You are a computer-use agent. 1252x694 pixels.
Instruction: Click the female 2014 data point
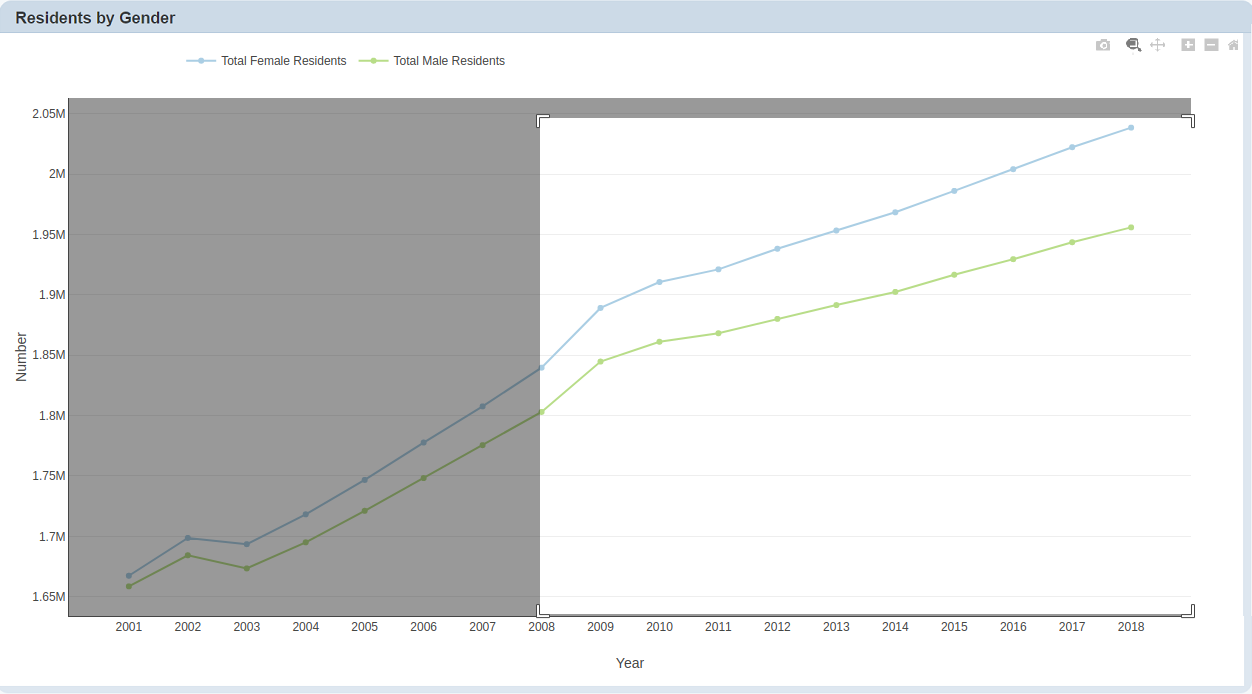coord(895,212)
